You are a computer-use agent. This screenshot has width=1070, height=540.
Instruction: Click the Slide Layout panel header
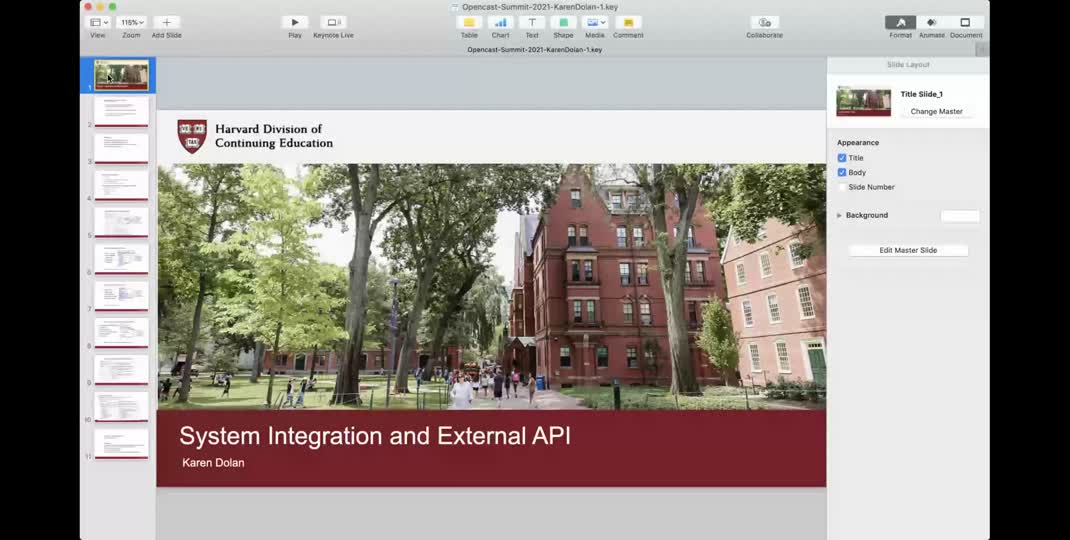908,64
